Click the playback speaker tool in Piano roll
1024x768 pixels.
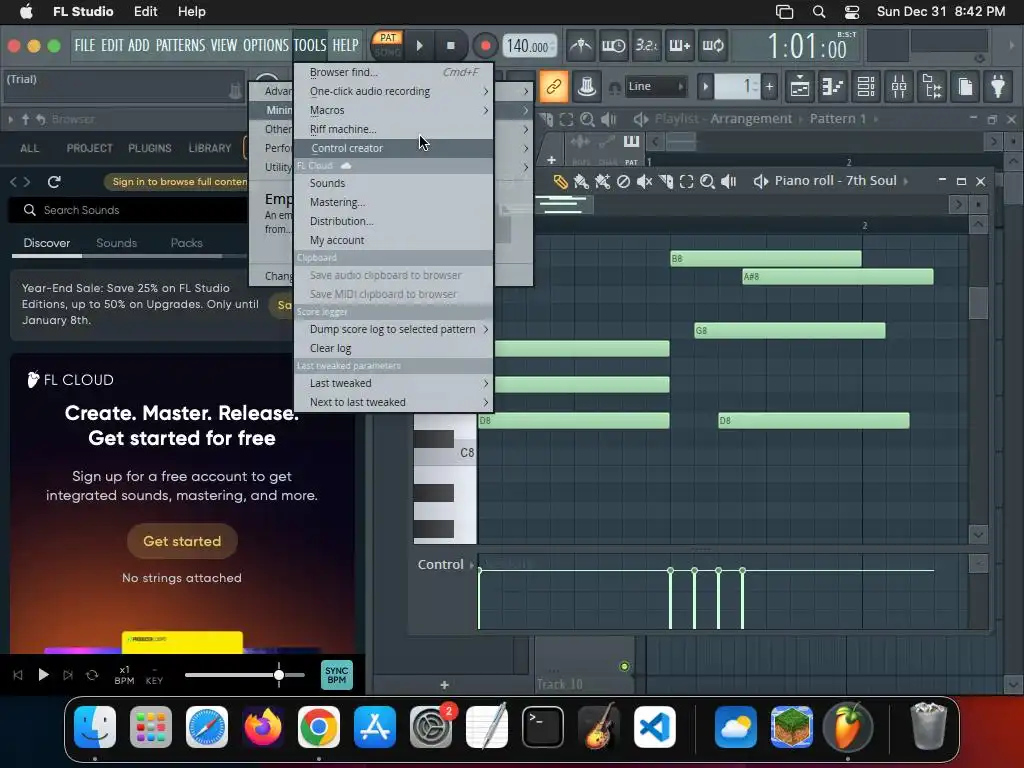click(x=728, y=182)
